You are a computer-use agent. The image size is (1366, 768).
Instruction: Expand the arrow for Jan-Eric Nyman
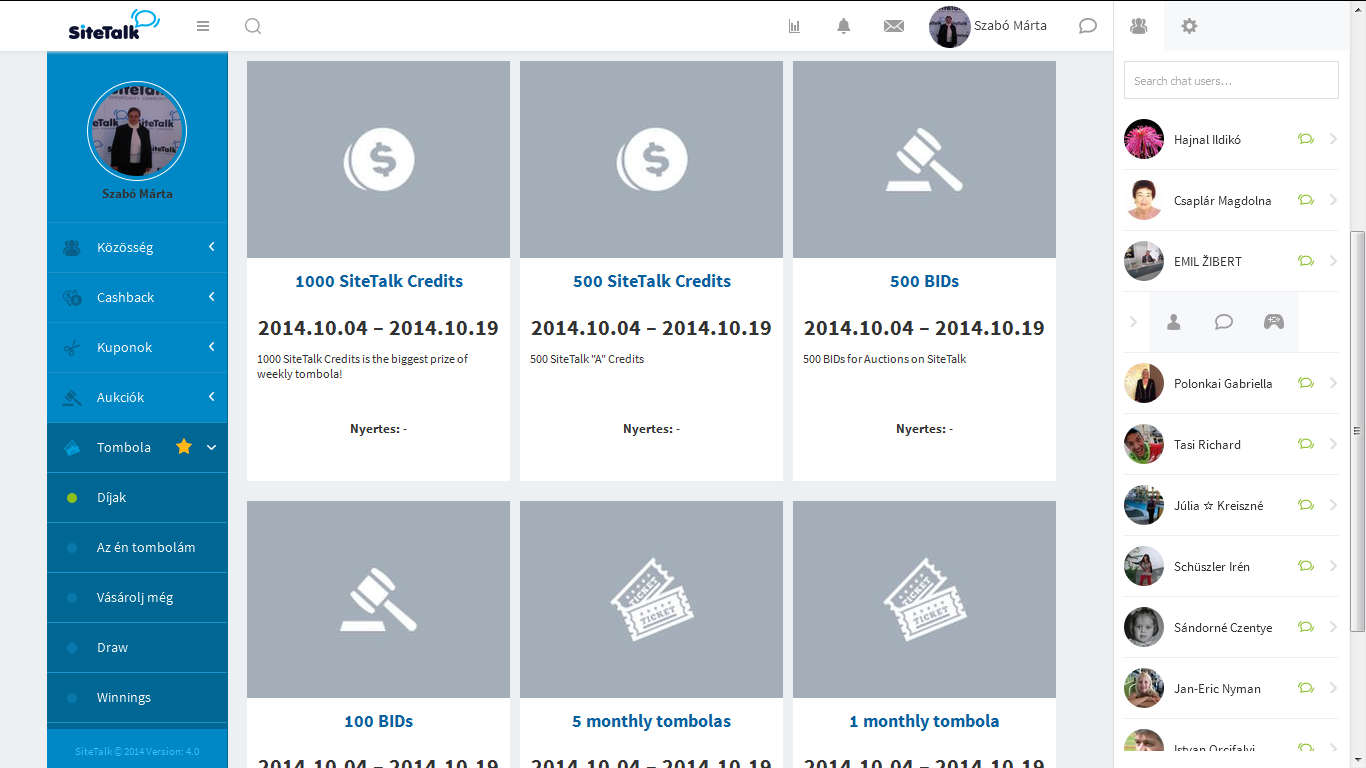click(x=1334, y=688)
